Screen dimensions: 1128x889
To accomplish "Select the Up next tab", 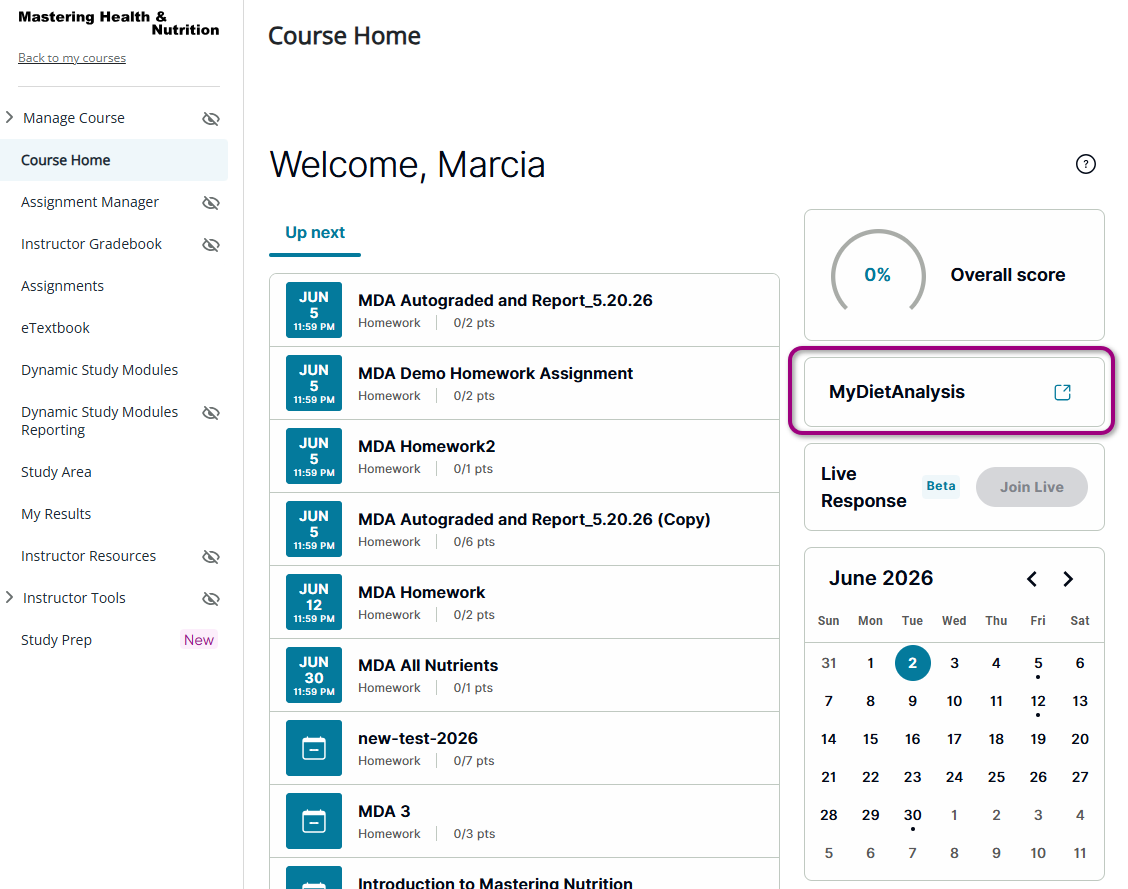I will pos(315,233).
